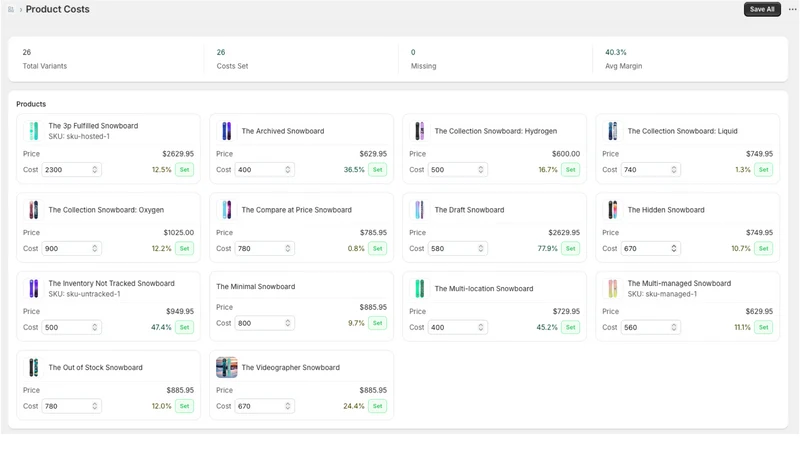
Task: Click the Product Costs page title
Action: pyautogui.click(x=58, y=9)
